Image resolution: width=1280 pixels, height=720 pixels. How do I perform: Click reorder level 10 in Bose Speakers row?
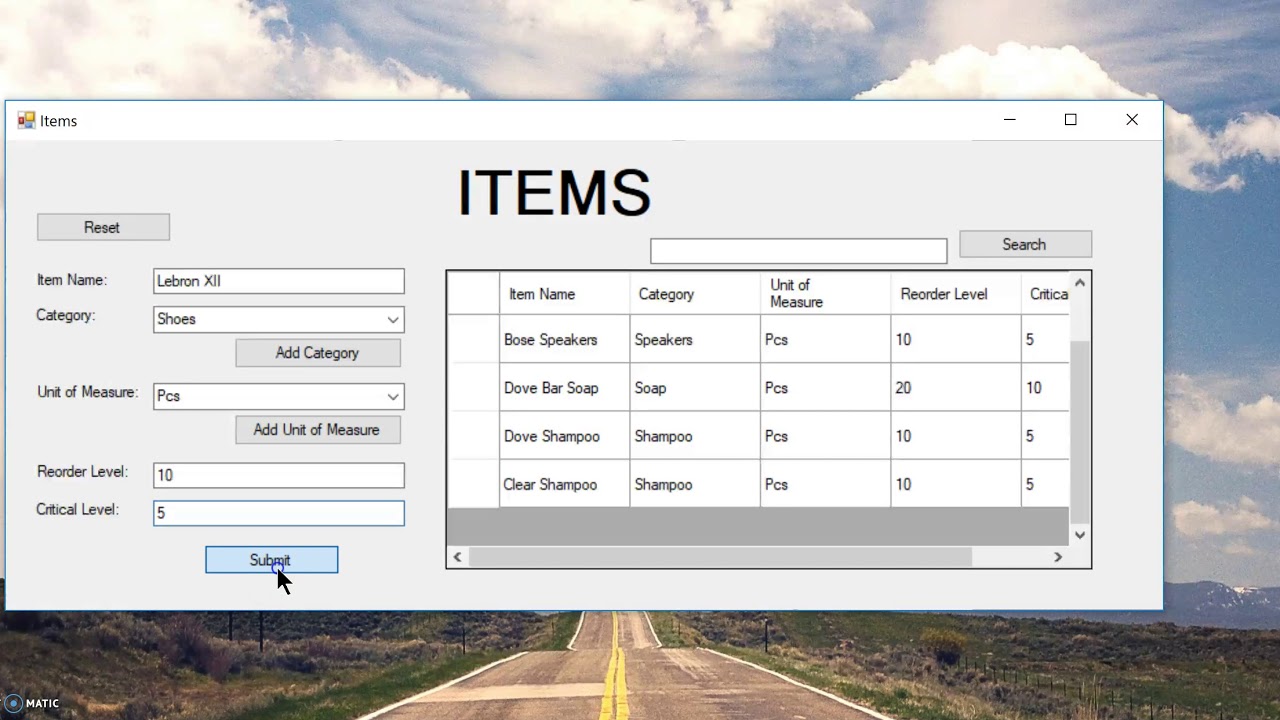(955, 340)
